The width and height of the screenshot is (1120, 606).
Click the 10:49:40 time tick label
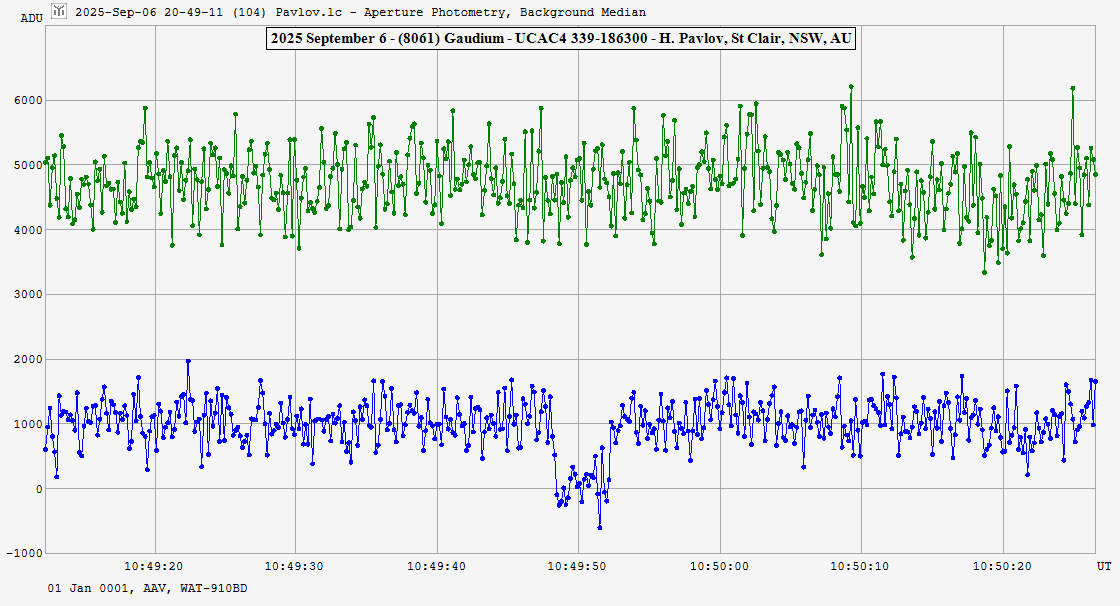tap(436, 566)
